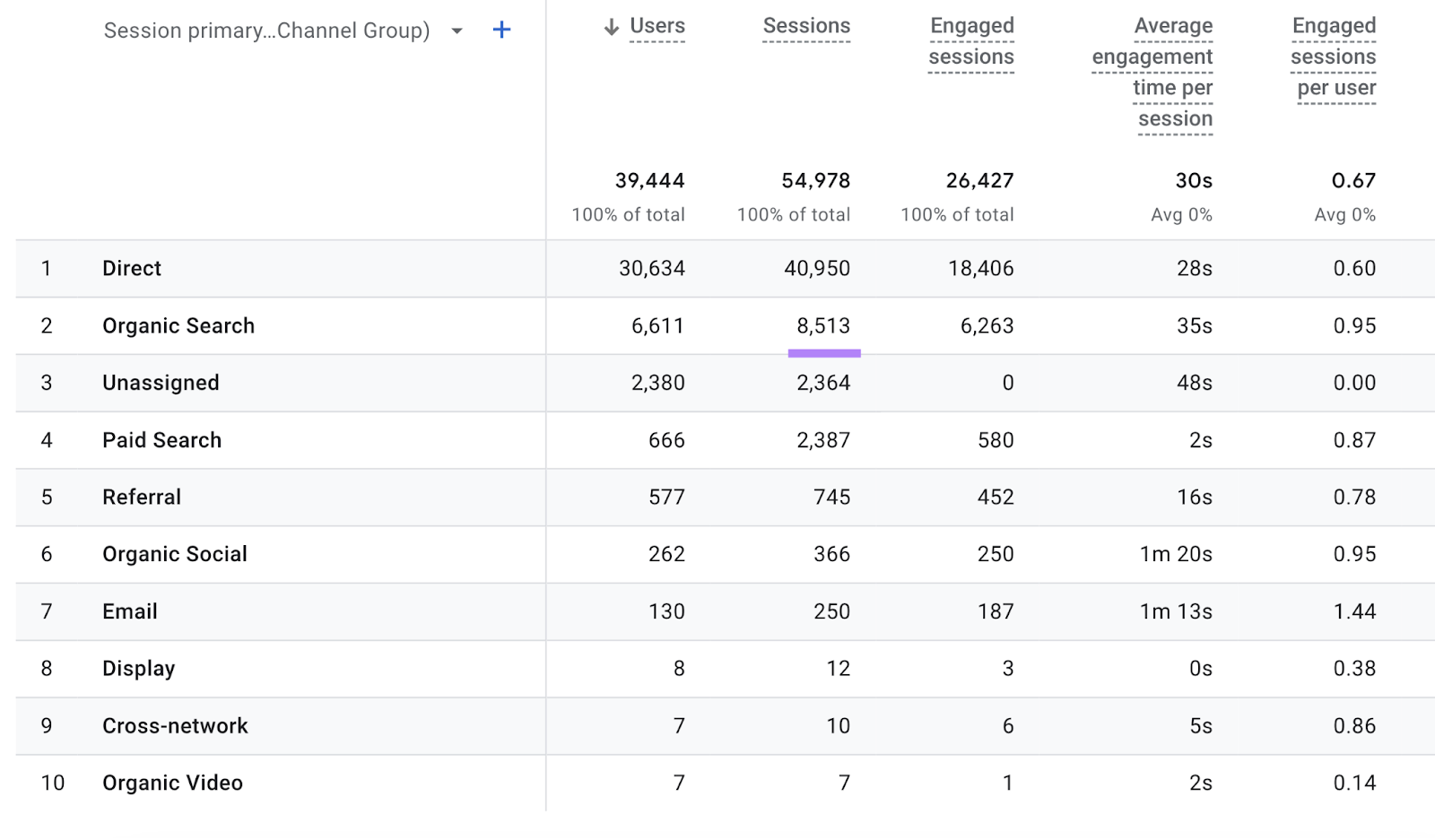Select the Direct channel row
The height and width of the screenshot is (840, 1435).
click(x=131, y=268)
